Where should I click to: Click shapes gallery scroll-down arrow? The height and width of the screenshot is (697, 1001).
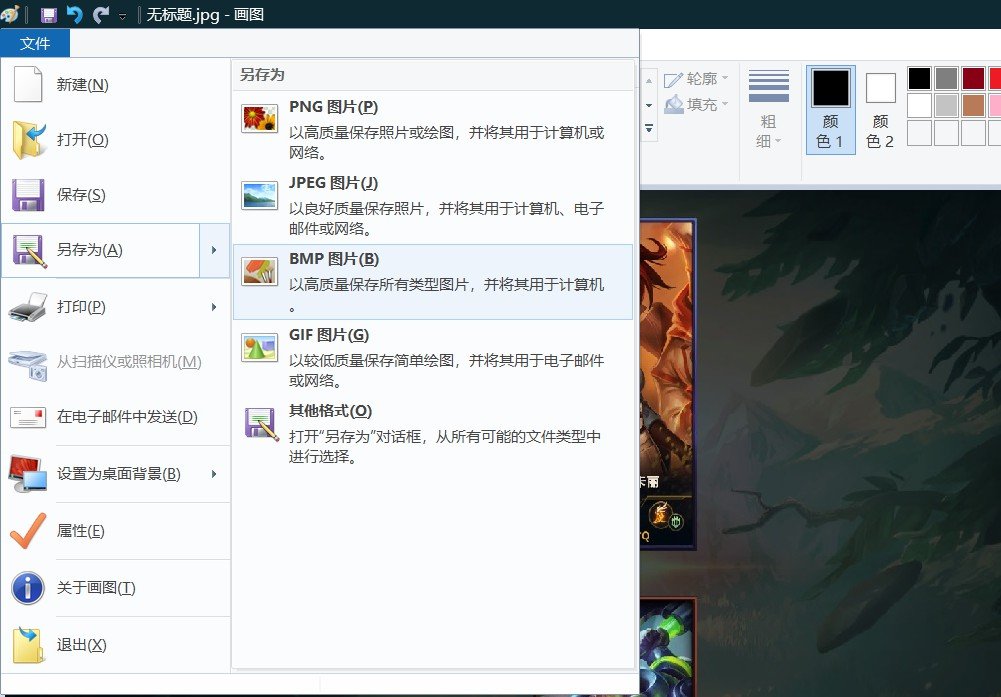(x=649, y=105)
